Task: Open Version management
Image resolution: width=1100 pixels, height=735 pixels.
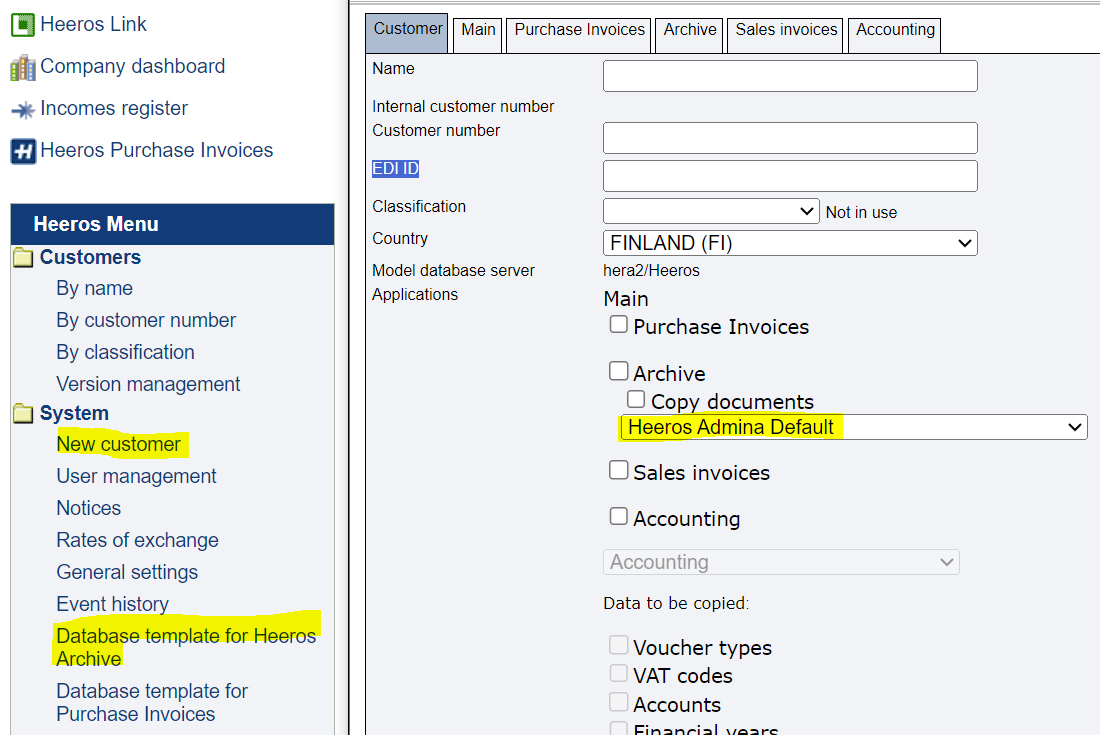Action: (148, 384)
